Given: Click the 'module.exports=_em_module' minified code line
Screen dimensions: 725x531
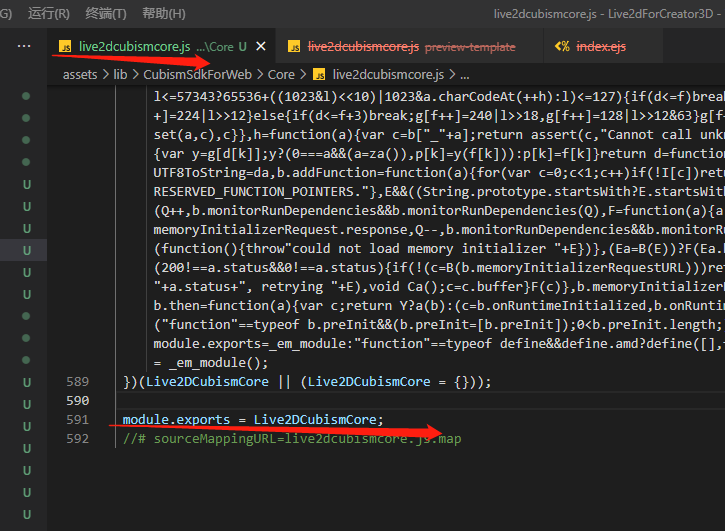Looking at the screenshot, I should [x=439, y=343].
